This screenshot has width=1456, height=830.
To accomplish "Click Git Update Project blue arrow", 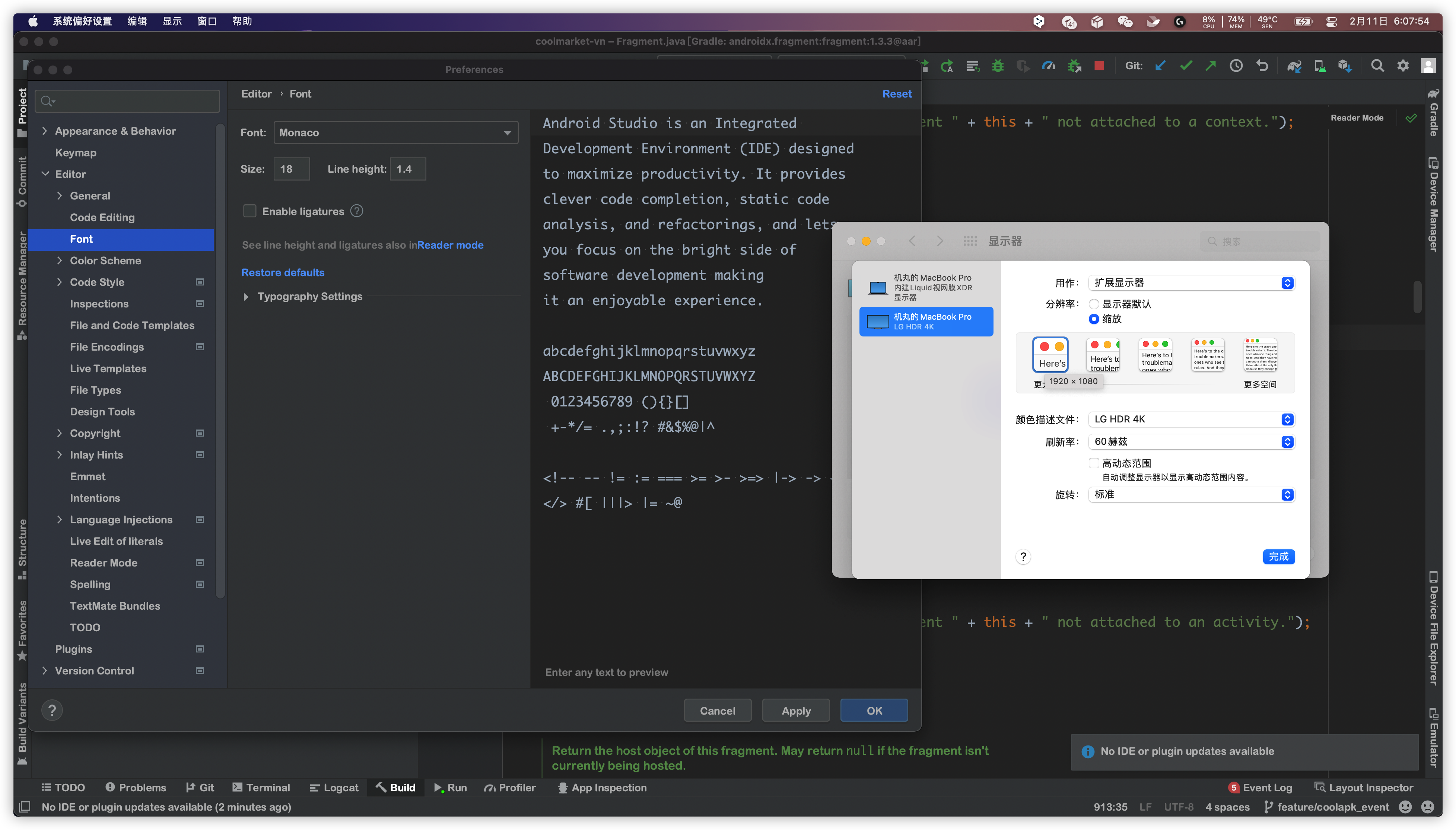I will coord(1160,66).
